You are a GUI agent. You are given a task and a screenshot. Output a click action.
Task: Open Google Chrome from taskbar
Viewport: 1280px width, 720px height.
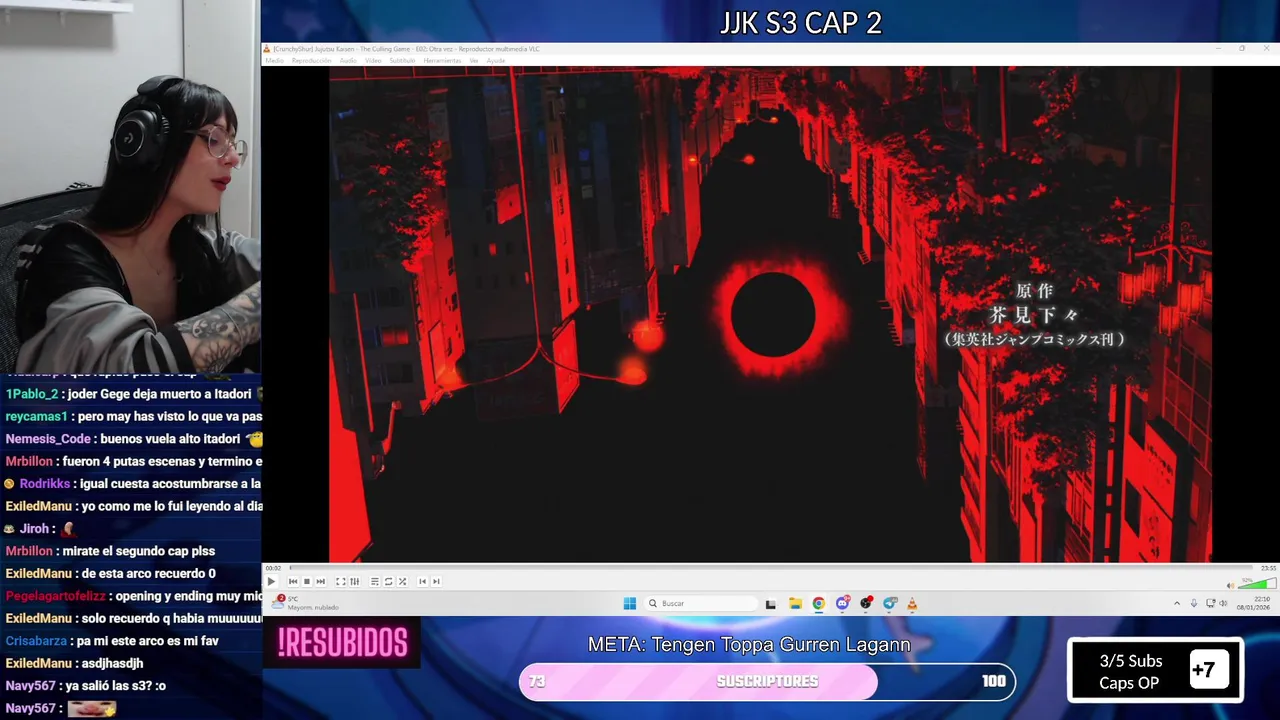click(x=819, y=603)
